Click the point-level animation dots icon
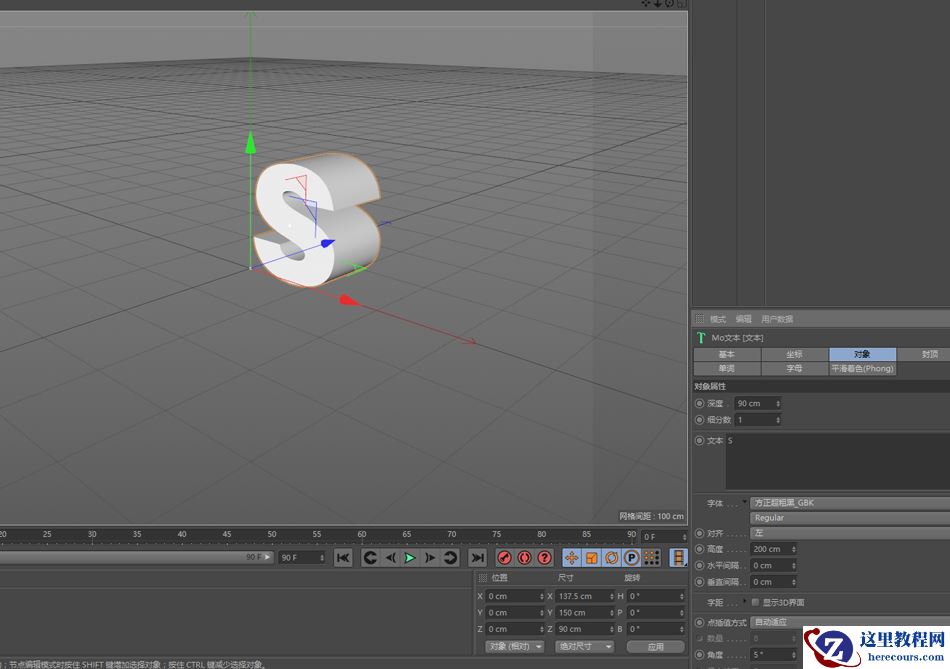Viewport: 950px width, 669px height. coord(650,558)
